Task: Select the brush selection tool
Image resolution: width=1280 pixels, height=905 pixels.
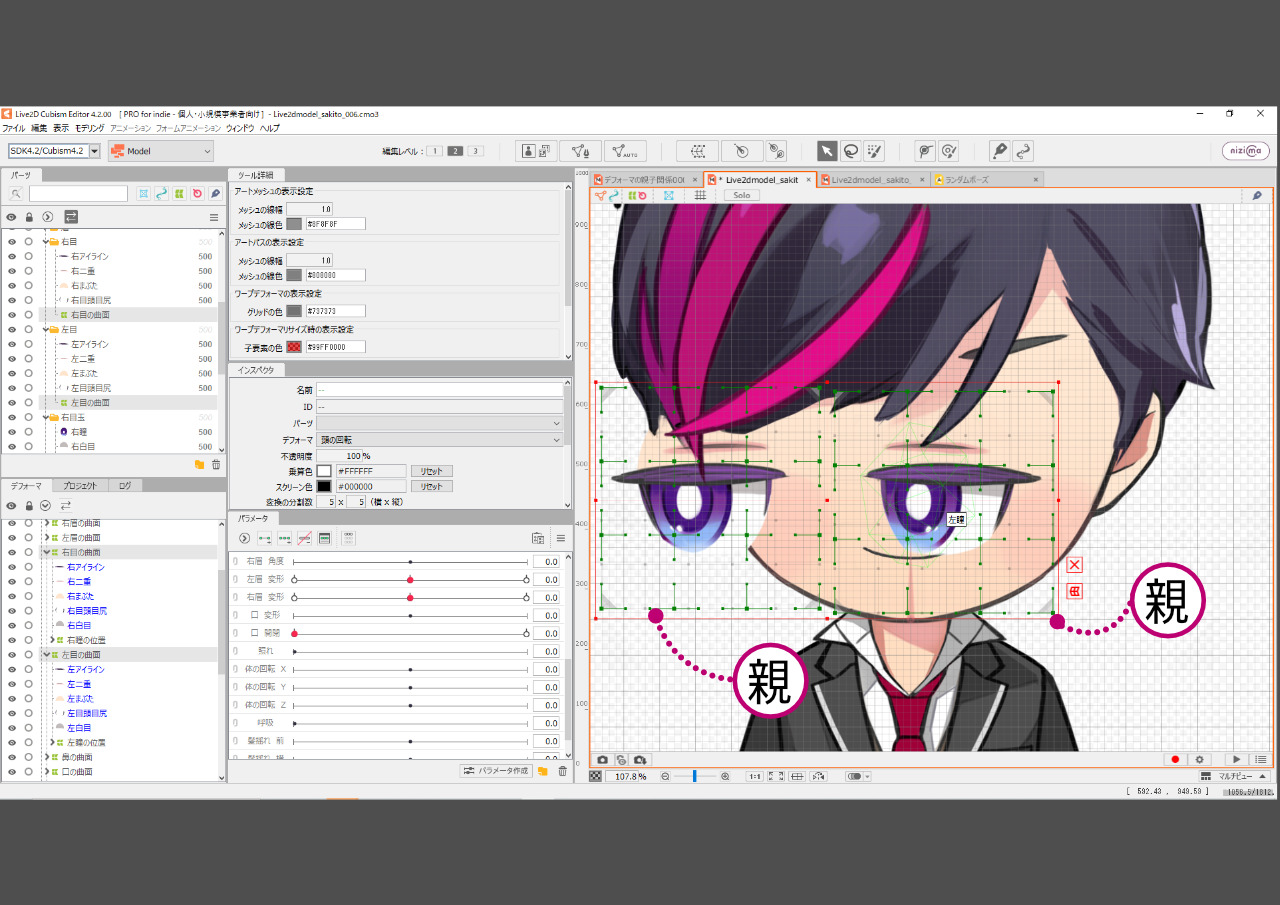Action: 875,151
